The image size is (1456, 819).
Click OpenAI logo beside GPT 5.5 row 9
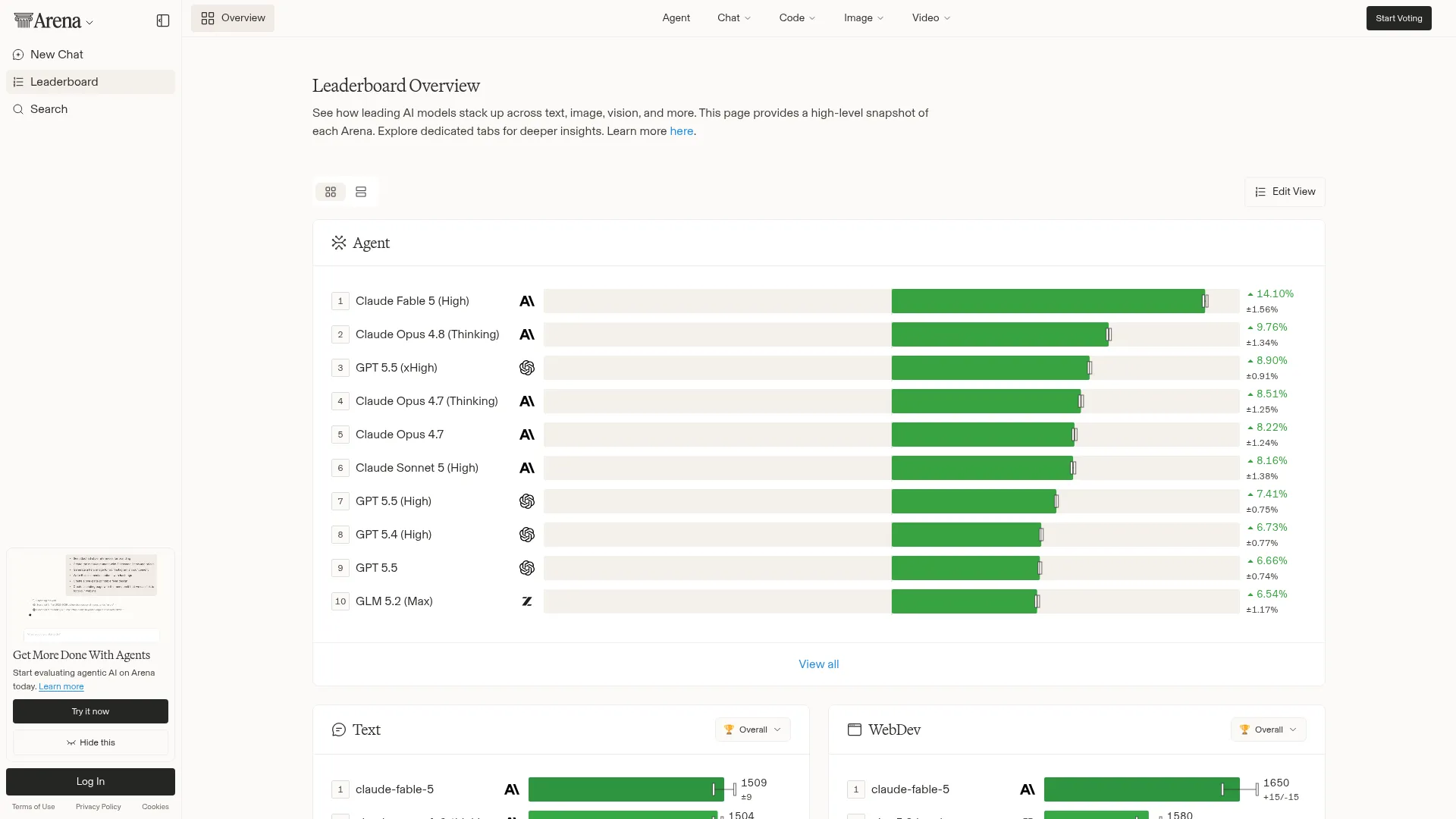pyautogui.click(x=527, y=568)
